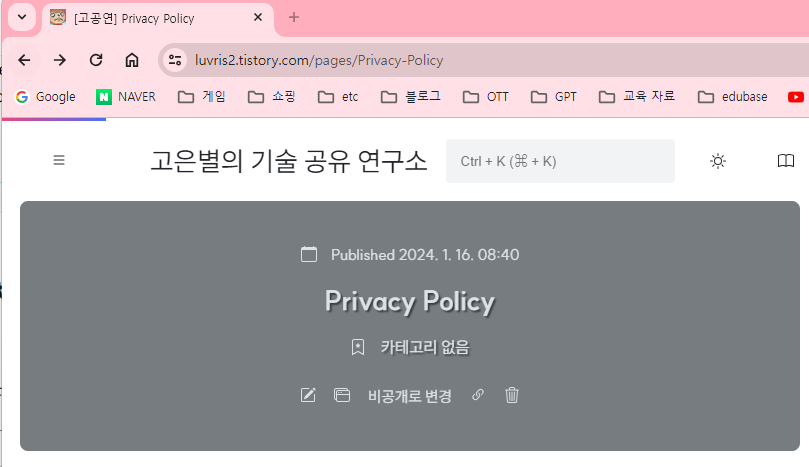809x467 pixels.
Task: Expand the OTT bookmark folder
Action: click(486, 97)
